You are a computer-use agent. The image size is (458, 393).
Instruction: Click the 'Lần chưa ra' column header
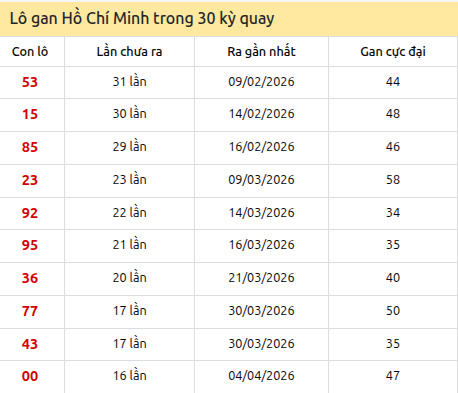[x=129, y=52]
